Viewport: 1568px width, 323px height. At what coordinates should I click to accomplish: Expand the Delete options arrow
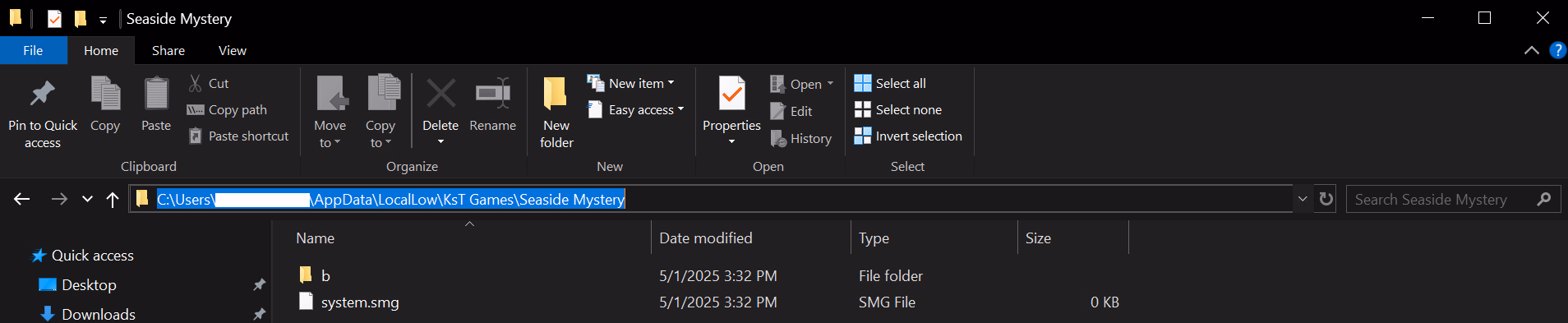click(x=440, y=142)
